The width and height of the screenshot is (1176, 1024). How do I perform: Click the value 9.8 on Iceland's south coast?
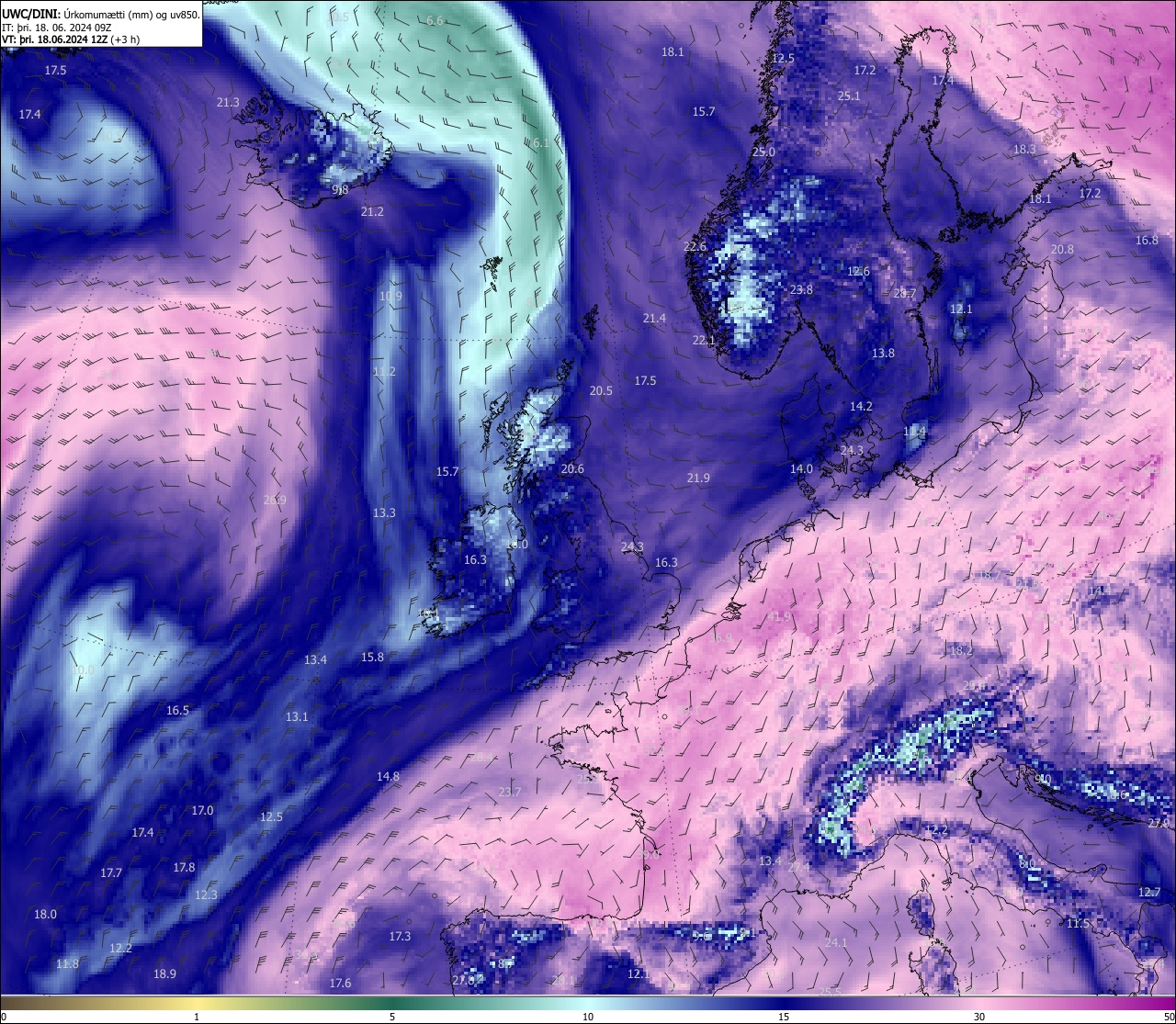tap(340, 189)
